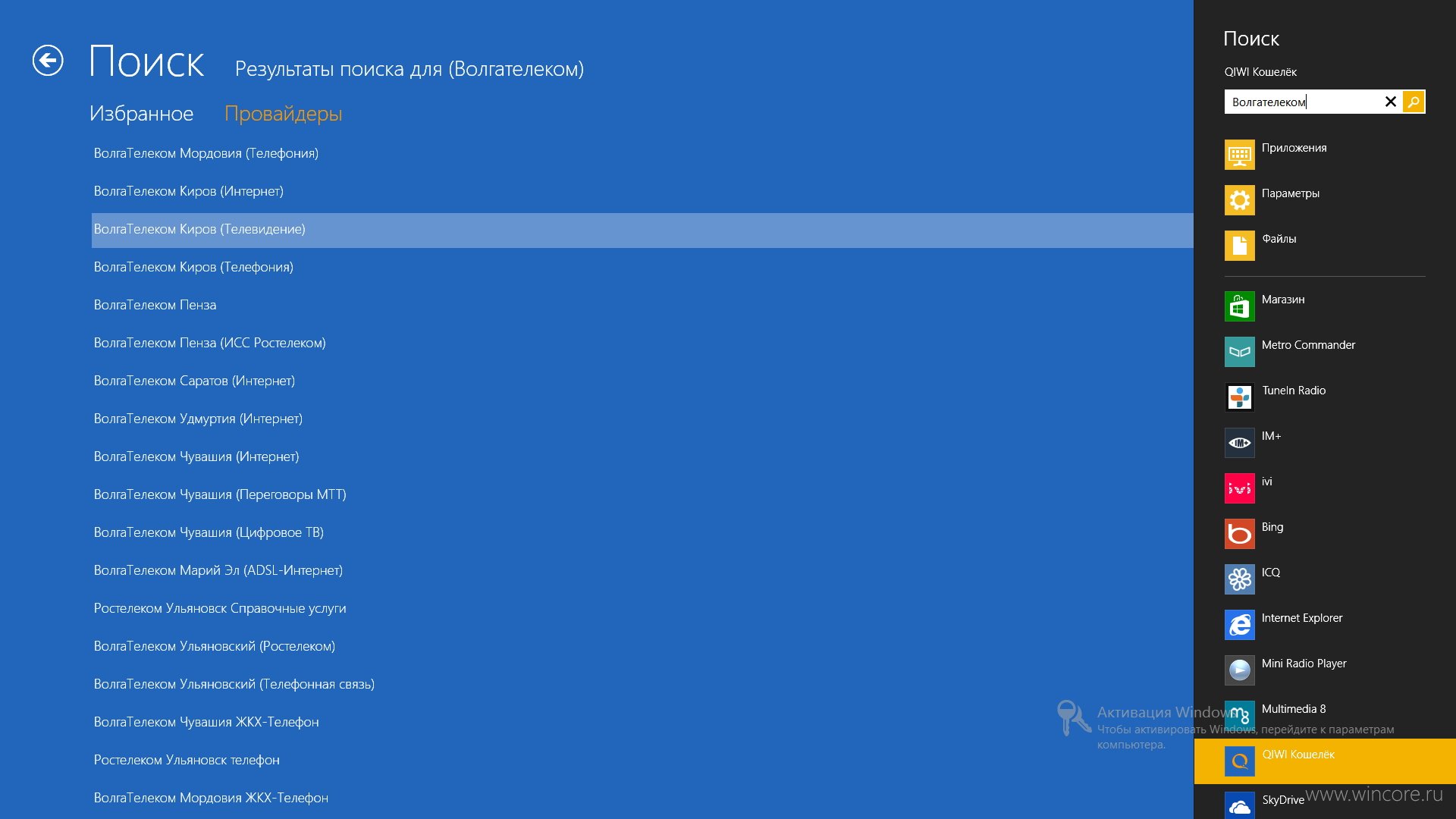Open ВолгаТелеком Киров (Телевидение)
Screen dimensions: 1456x819
[642, 230]
